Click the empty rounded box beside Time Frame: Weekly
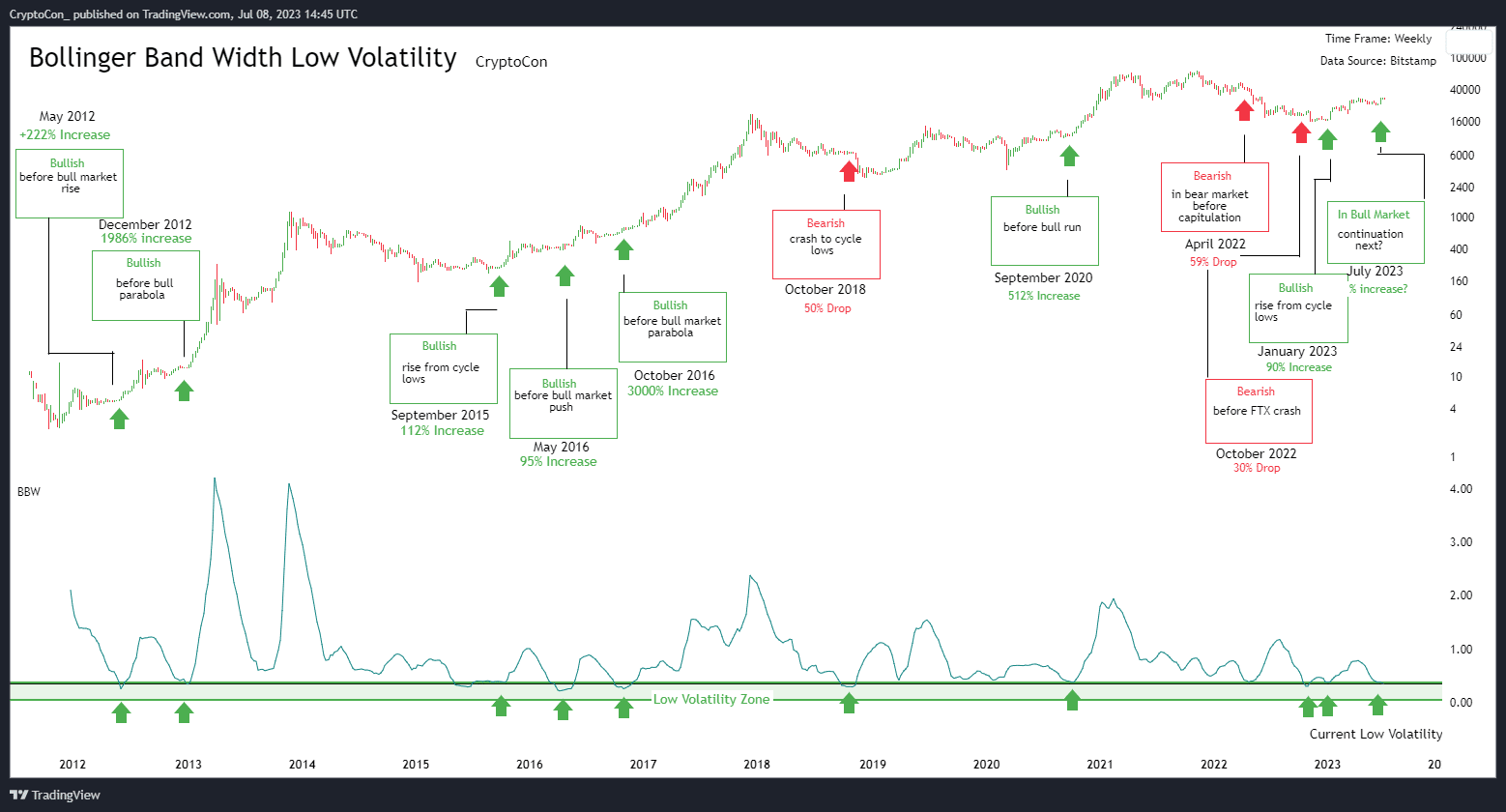 click(1470, 43)
